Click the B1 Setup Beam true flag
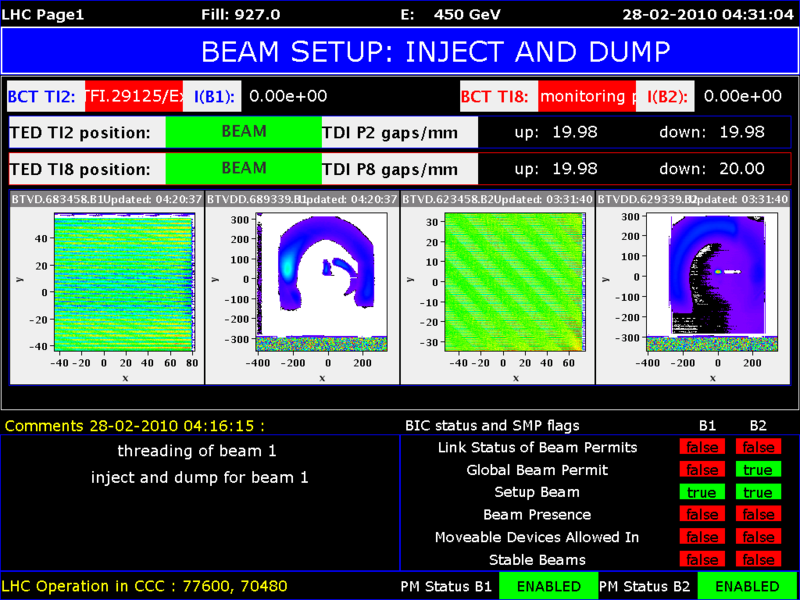 pyautogui.click(x=702, y=492)
